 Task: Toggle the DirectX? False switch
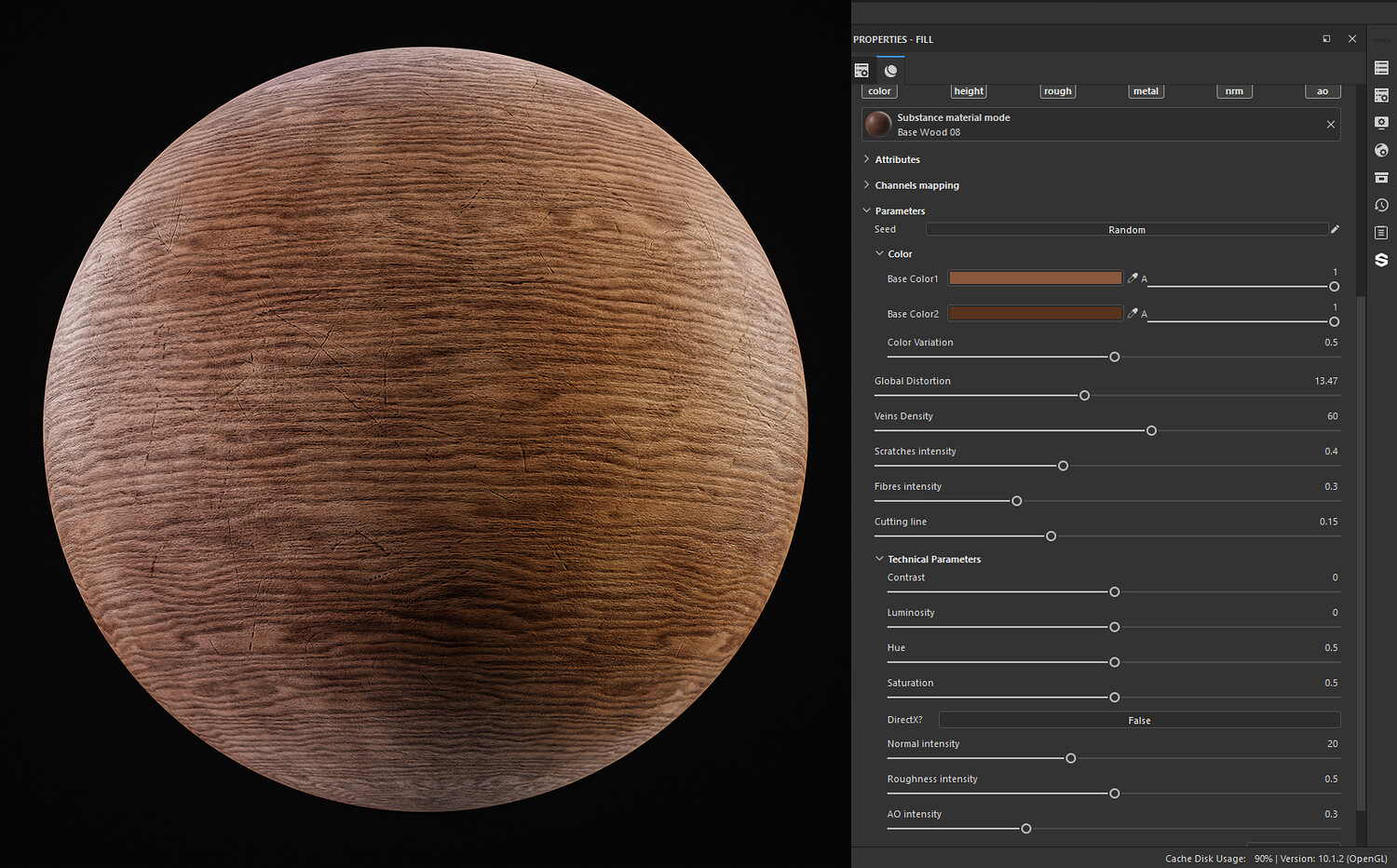(x=1138, y=720)
